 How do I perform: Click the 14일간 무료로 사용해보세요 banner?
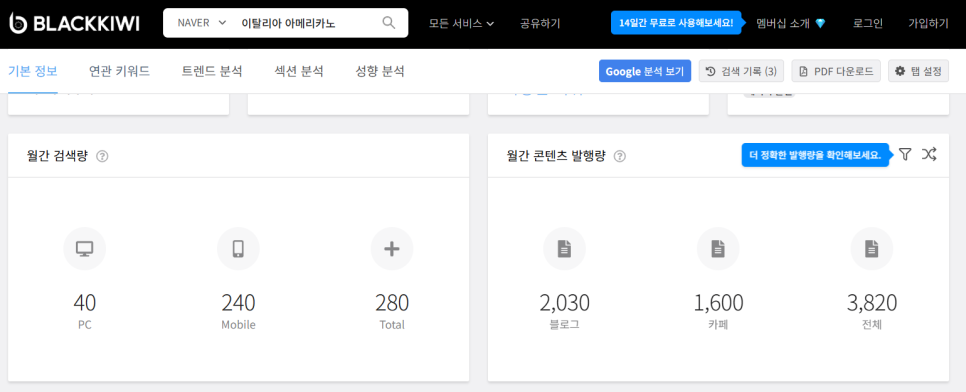pyautogui.click(x=676, y=23)
